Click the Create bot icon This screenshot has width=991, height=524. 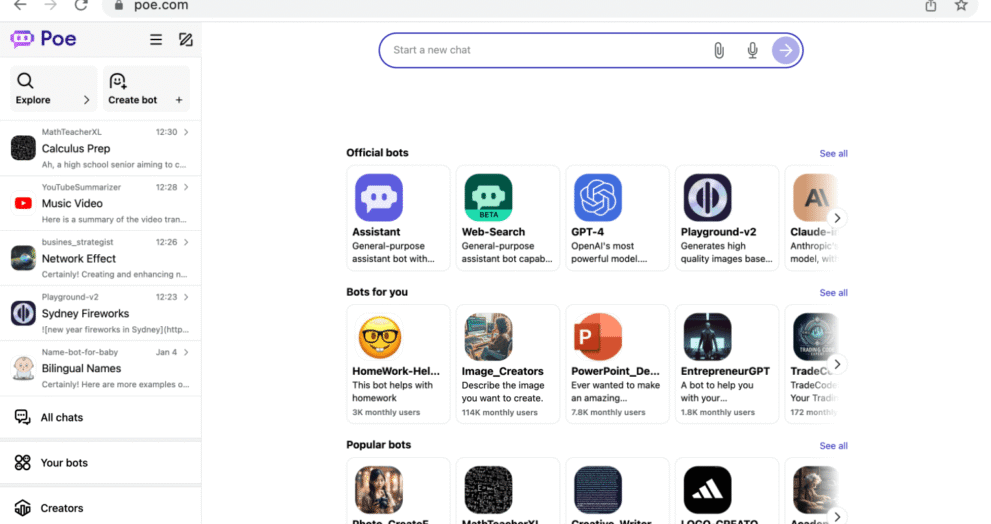pyautogui.click(x=118, y=80)
